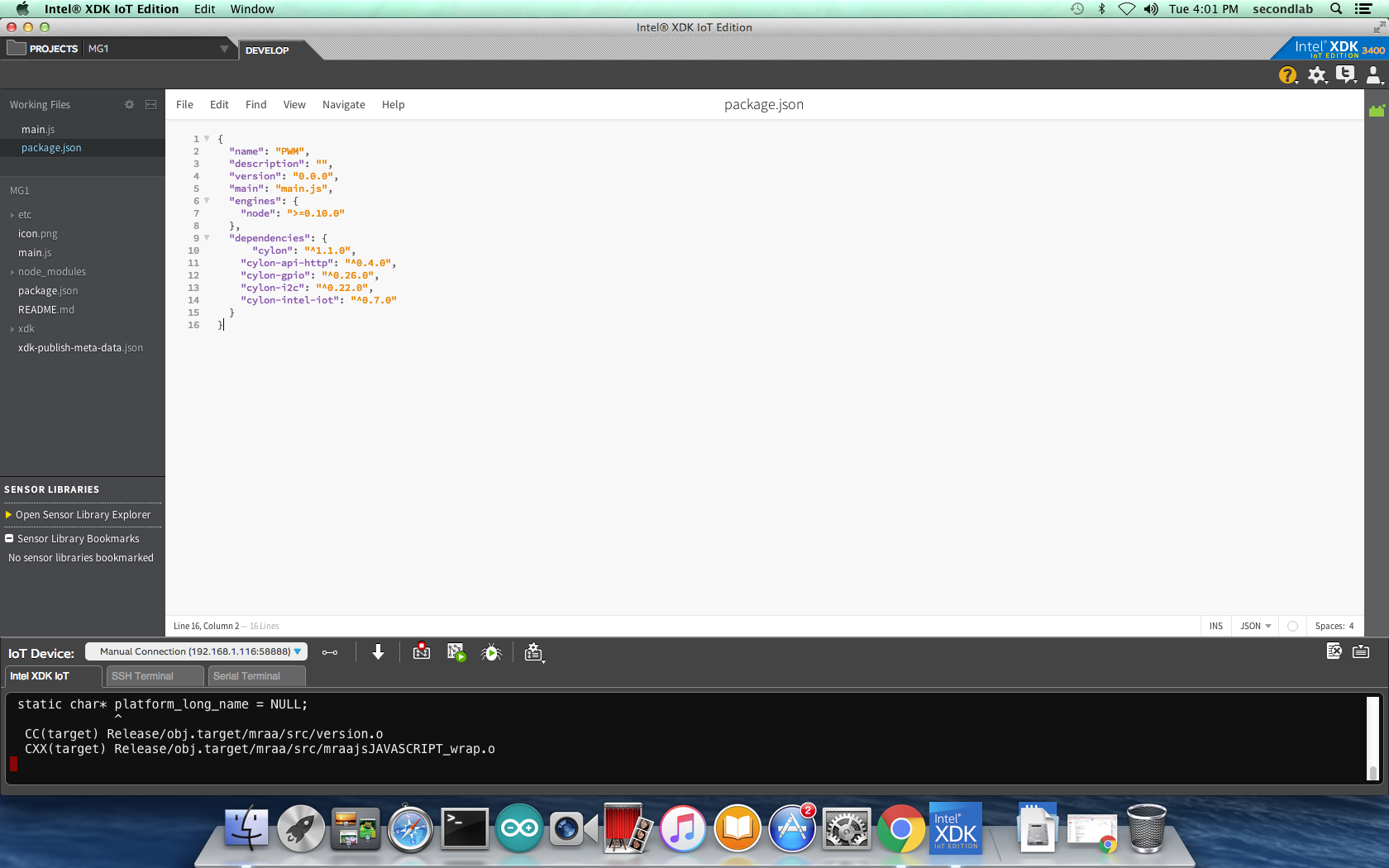Click the Run application icon

[456, 652]
